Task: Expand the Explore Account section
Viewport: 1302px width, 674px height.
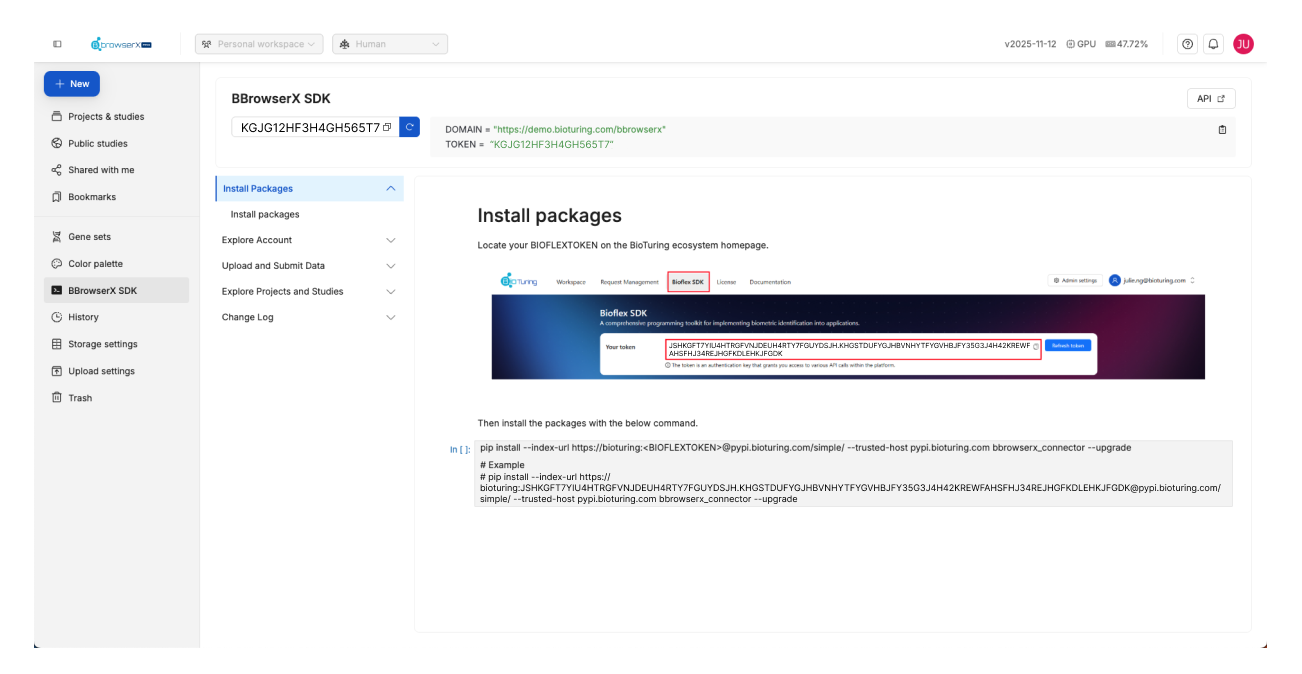Action: [310, 240]
